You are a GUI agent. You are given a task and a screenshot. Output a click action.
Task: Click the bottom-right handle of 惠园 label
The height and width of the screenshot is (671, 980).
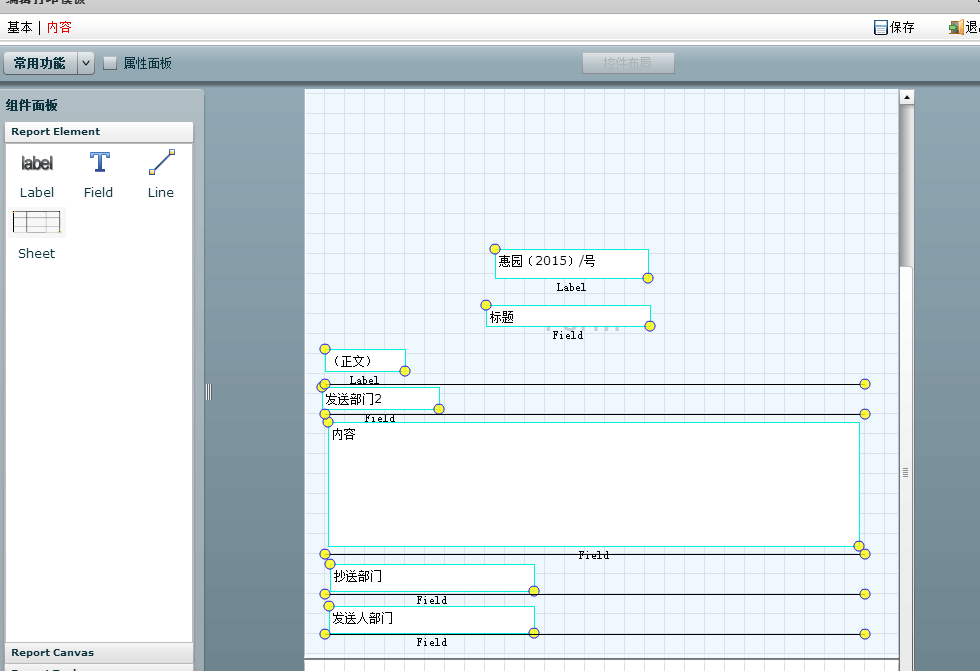click(x=648, y=278)
